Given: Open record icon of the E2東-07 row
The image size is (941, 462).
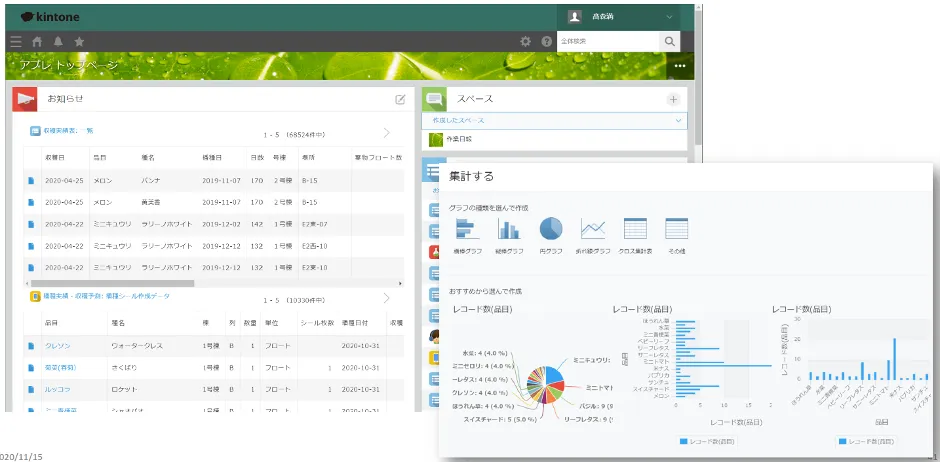Looking at the screenshot, I should point(31,224).
